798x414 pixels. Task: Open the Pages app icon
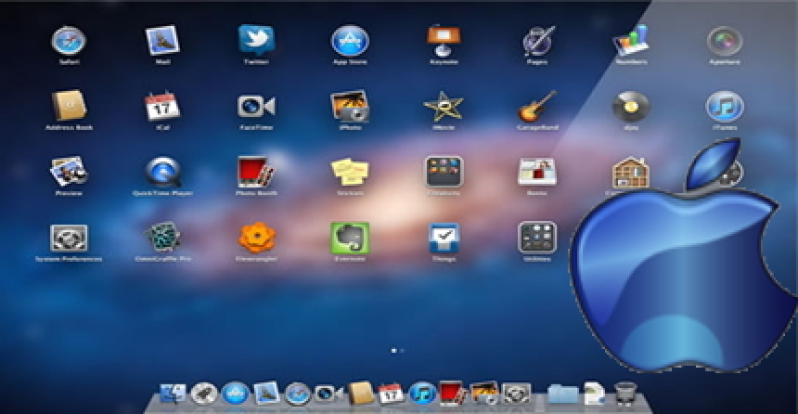[x=537, y=41]
